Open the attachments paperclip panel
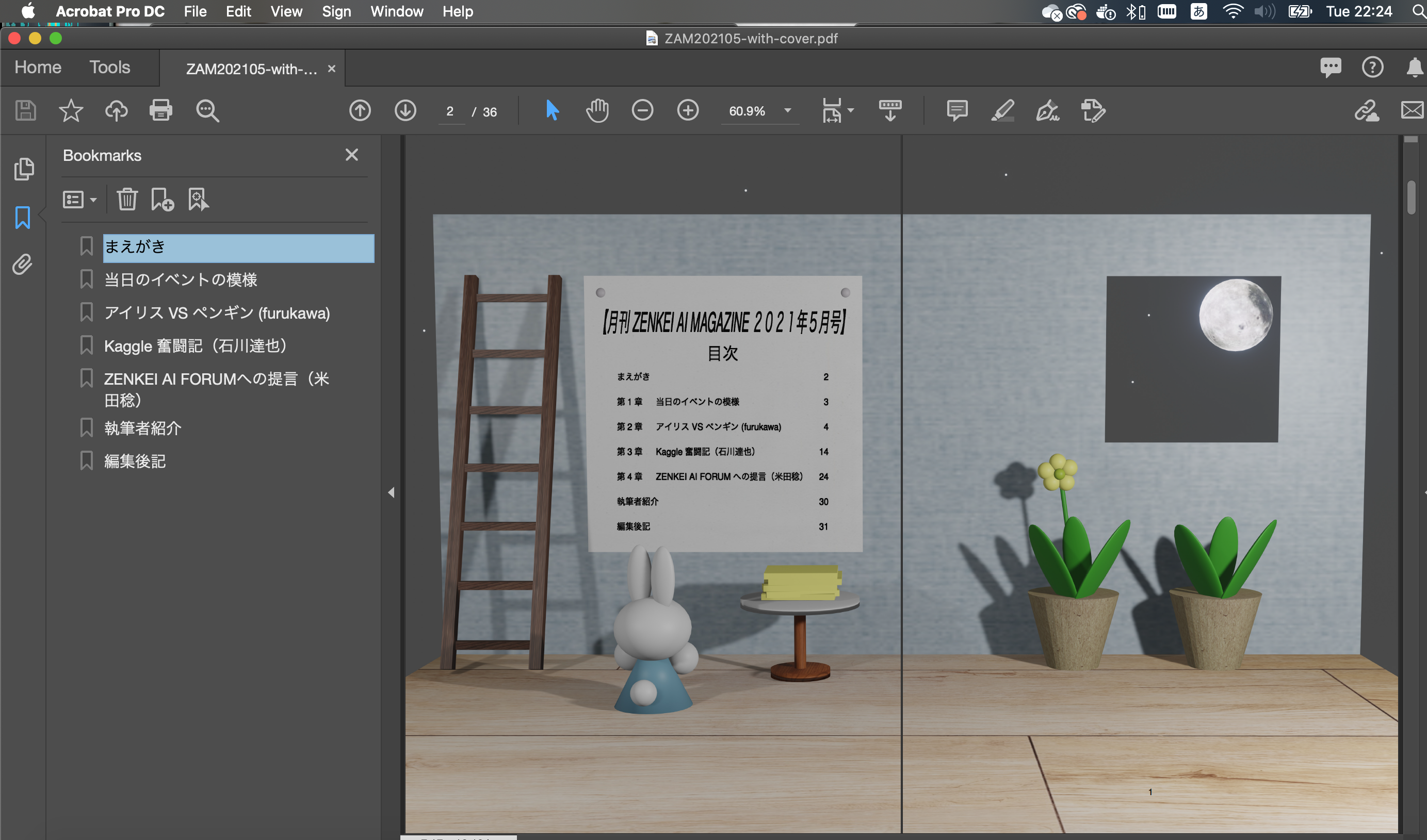Screen dimensions: 1427x840 pyautogui.click(x=23, y=265)
